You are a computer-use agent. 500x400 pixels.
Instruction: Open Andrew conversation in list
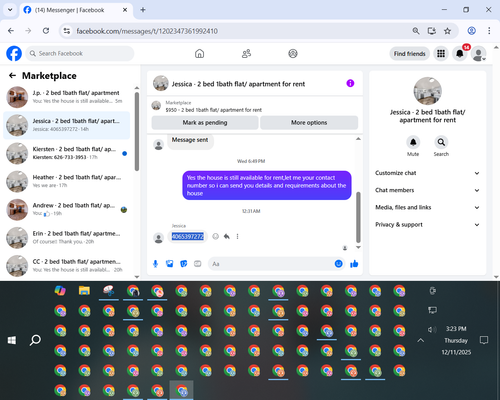tap(67, 210)
